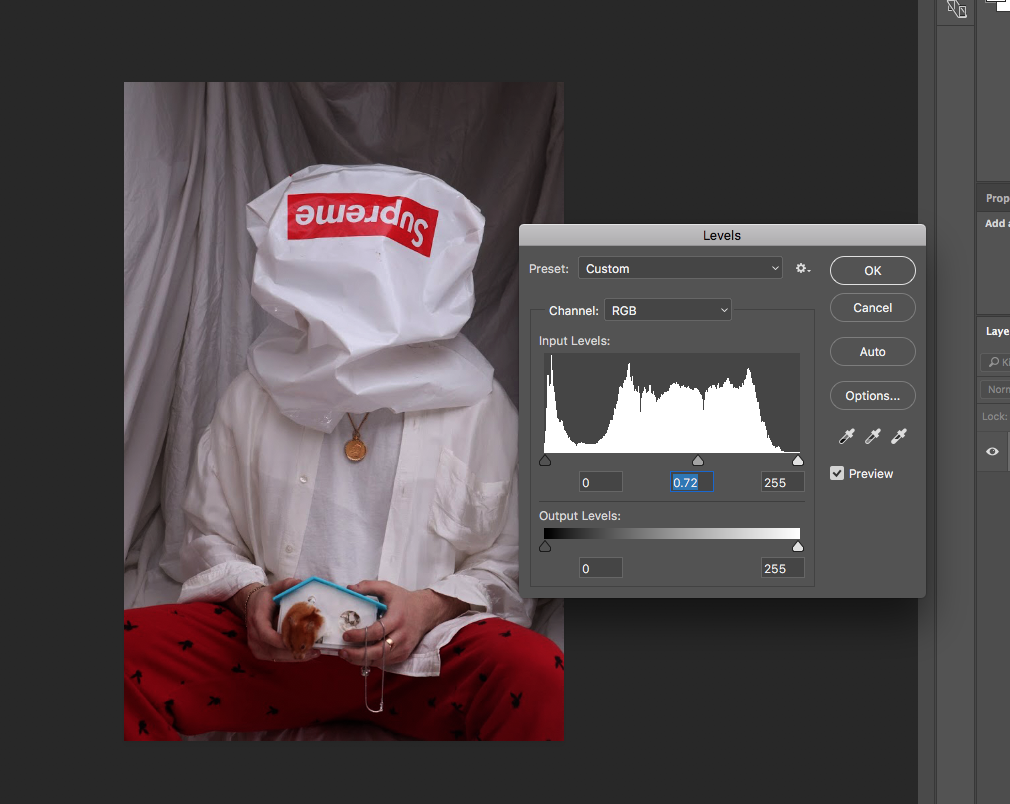Select the white point eyedropper

pos(899,437)
